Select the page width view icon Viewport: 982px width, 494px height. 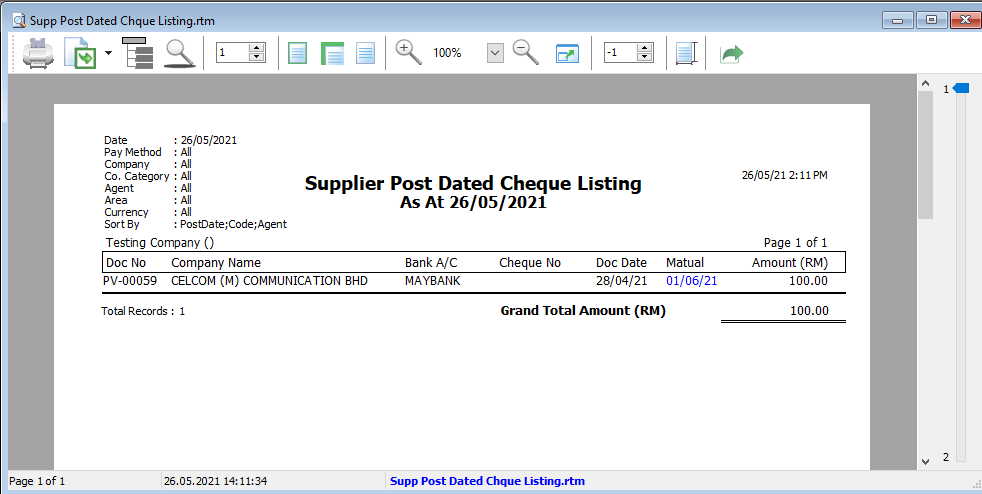[333, 53]
